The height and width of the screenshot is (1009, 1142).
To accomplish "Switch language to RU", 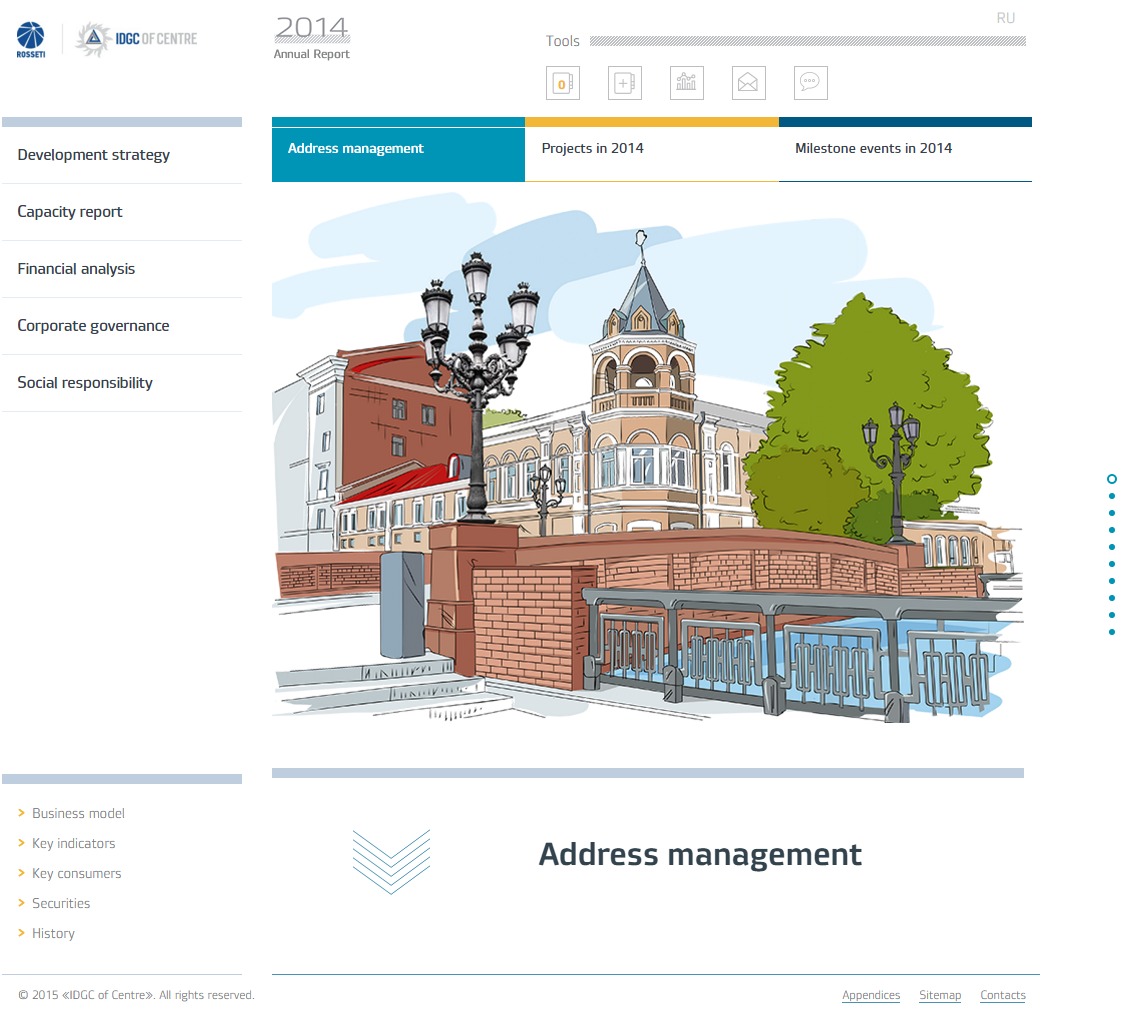I will (1005, 18).
